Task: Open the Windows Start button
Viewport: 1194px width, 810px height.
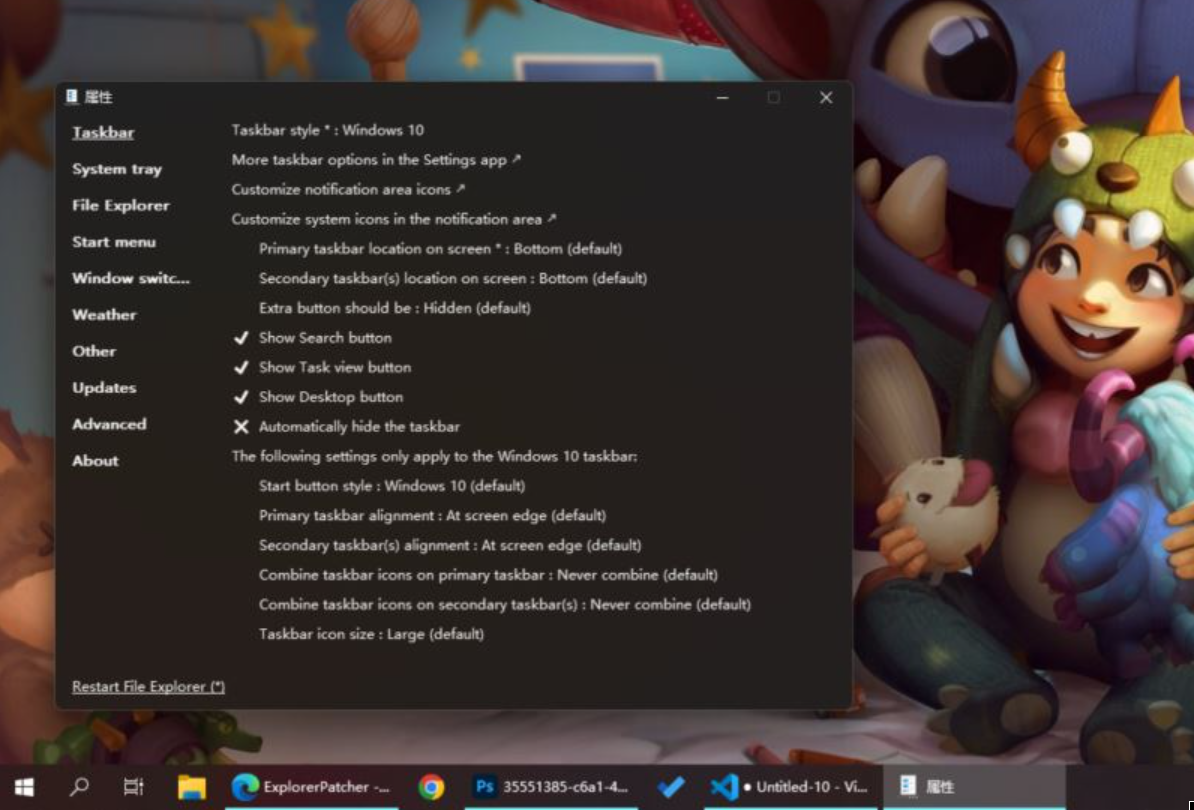Action: click(x=24, y=787)
